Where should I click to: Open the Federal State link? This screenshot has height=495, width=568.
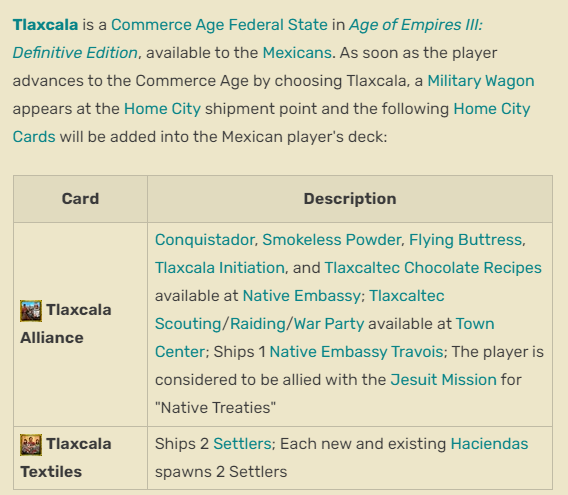278,25
